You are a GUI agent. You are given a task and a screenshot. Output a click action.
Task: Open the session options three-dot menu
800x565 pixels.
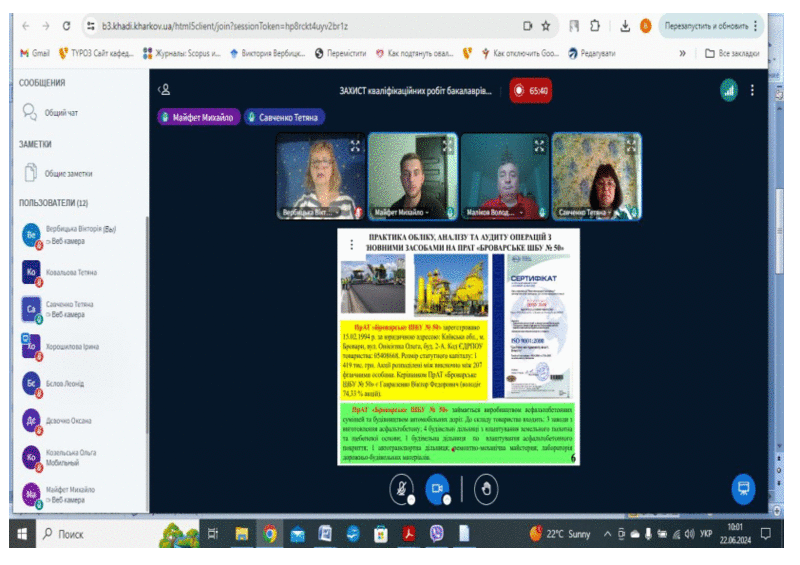point(752,90)
